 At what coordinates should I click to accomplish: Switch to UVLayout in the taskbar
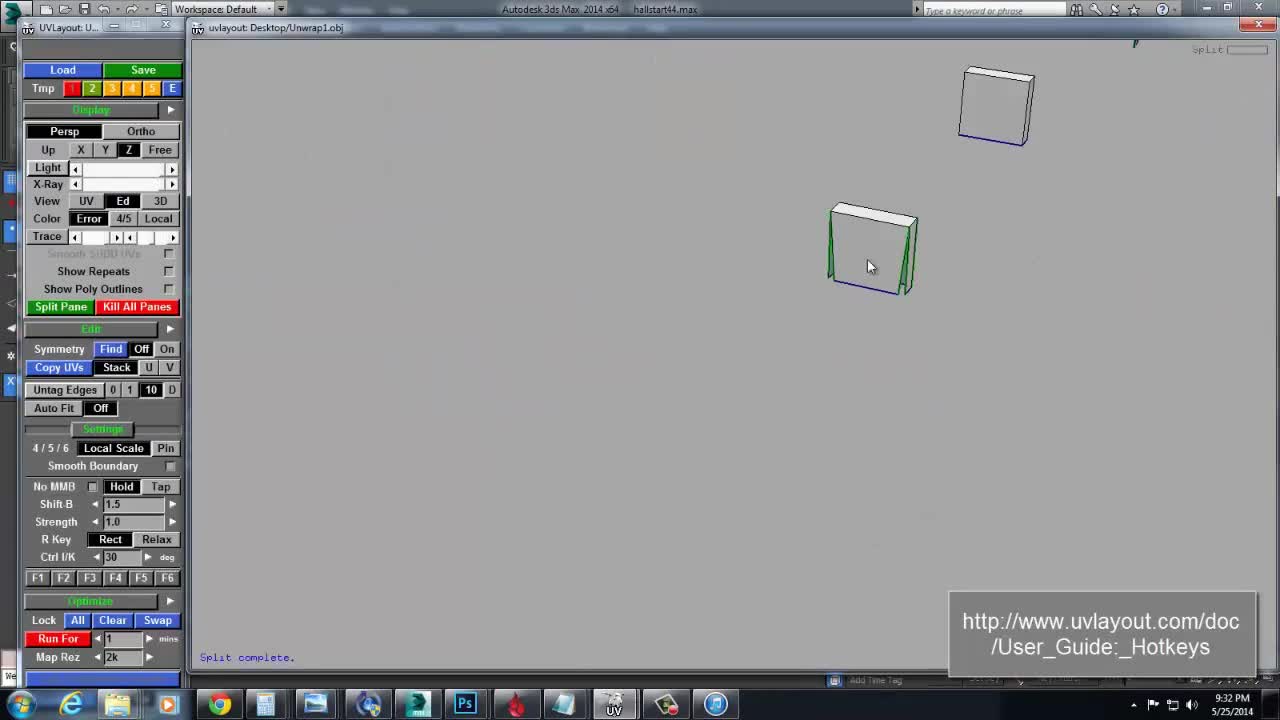click(614, 704)
